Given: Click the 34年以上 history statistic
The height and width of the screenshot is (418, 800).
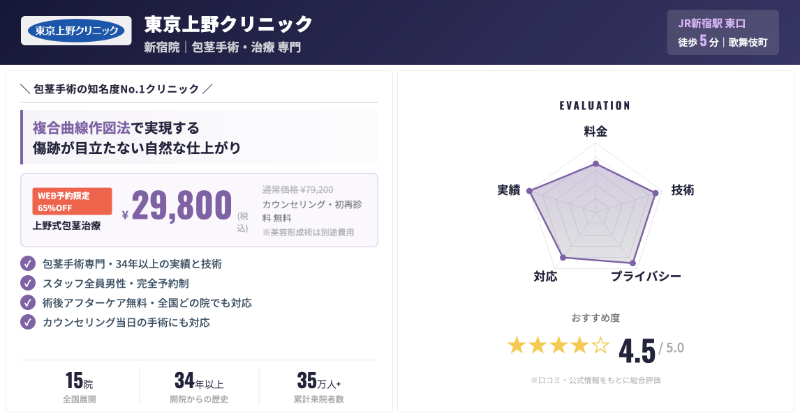Looking at the screenshot, I should pyautogui.click(x=199, y=386).
